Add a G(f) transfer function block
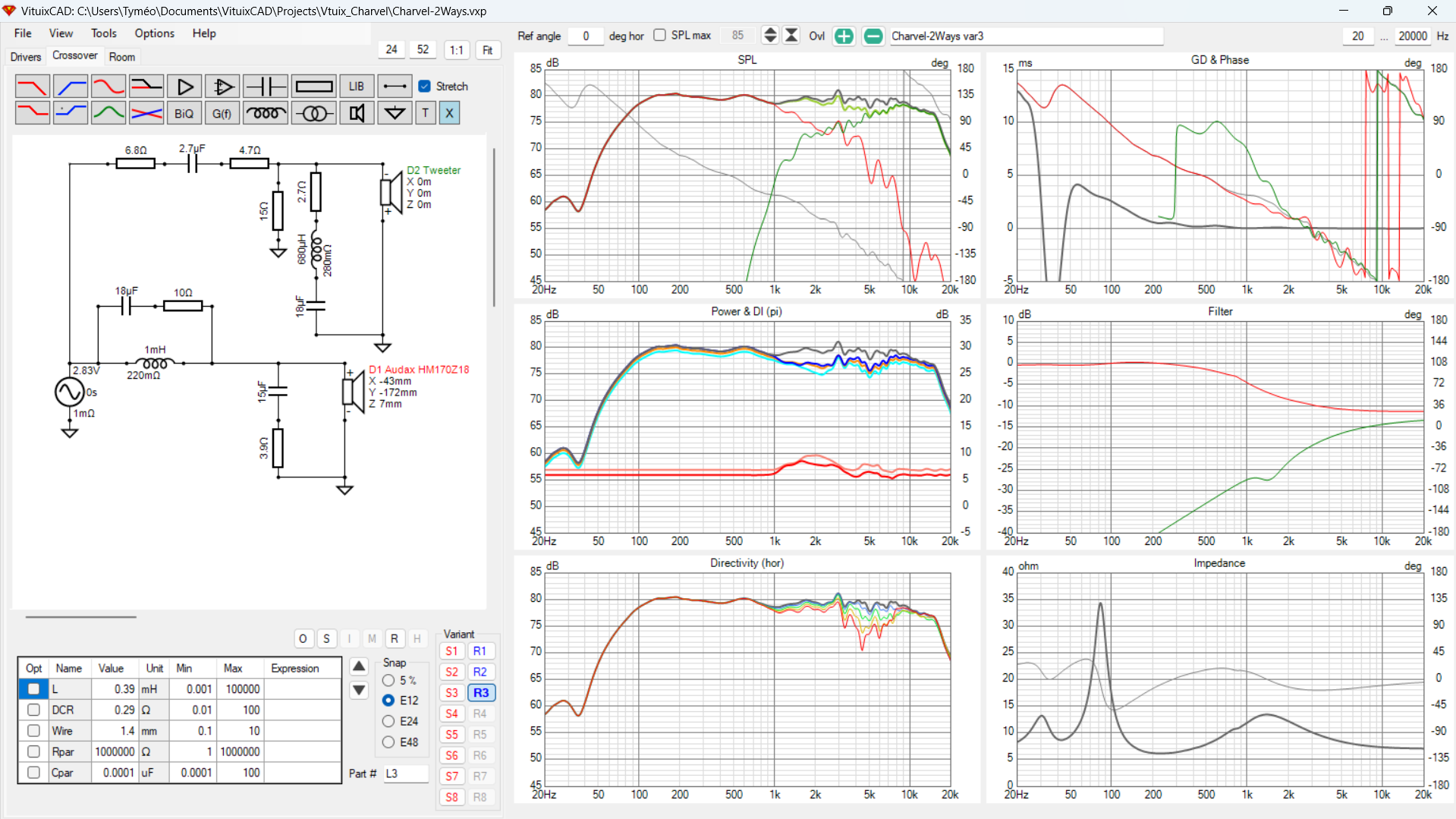 [222, 113]
